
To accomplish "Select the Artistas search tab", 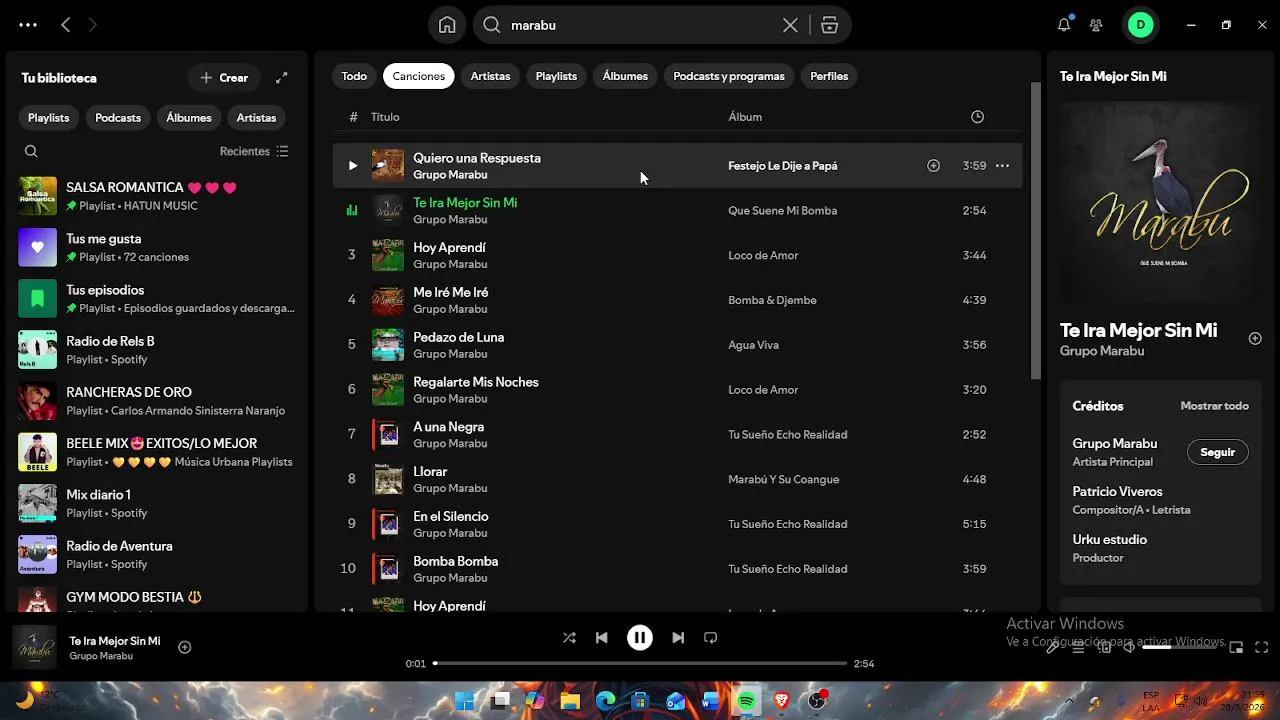I will tap(490, 76).
